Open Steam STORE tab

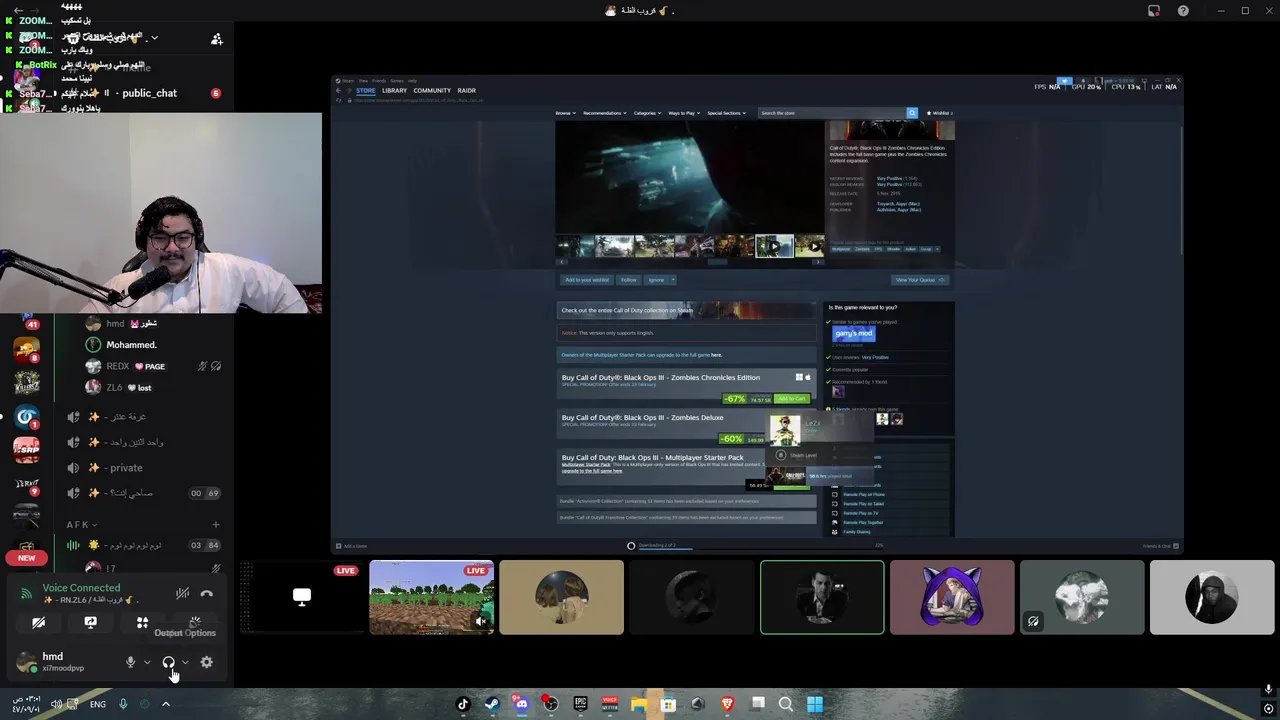point(366,91)
